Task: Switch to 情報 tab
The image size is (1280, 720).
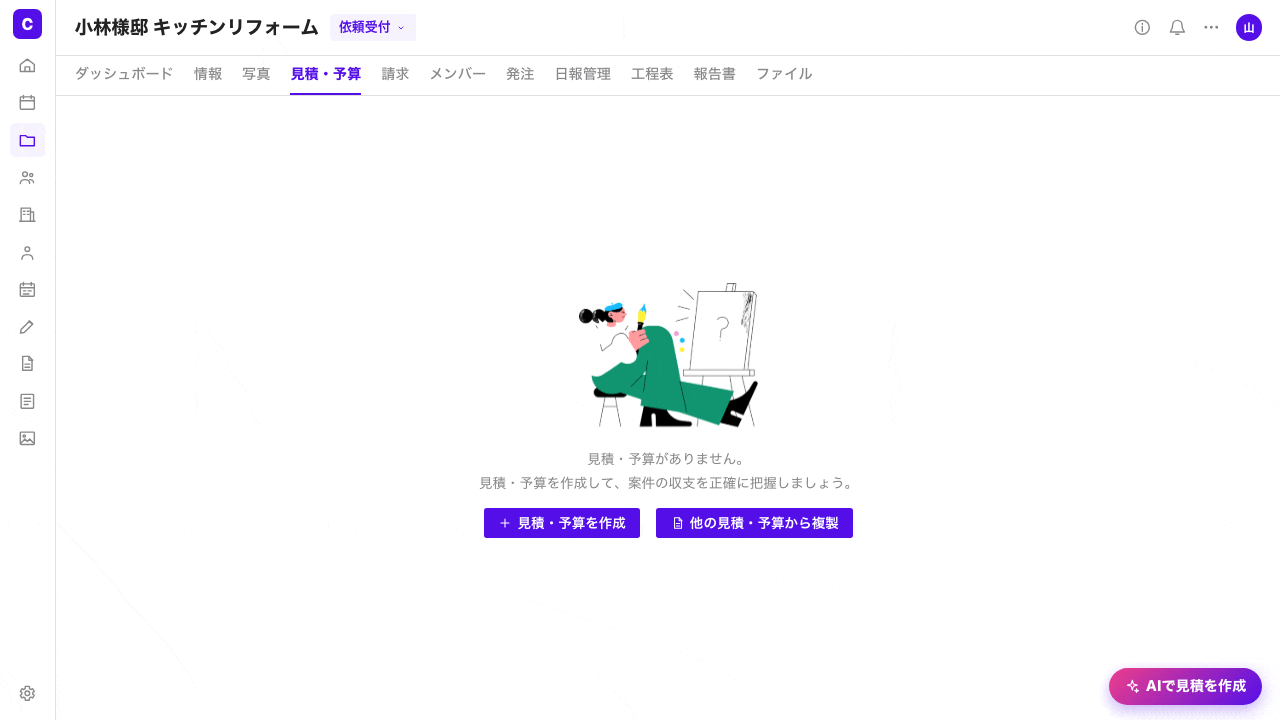Action: coord(208,74)
